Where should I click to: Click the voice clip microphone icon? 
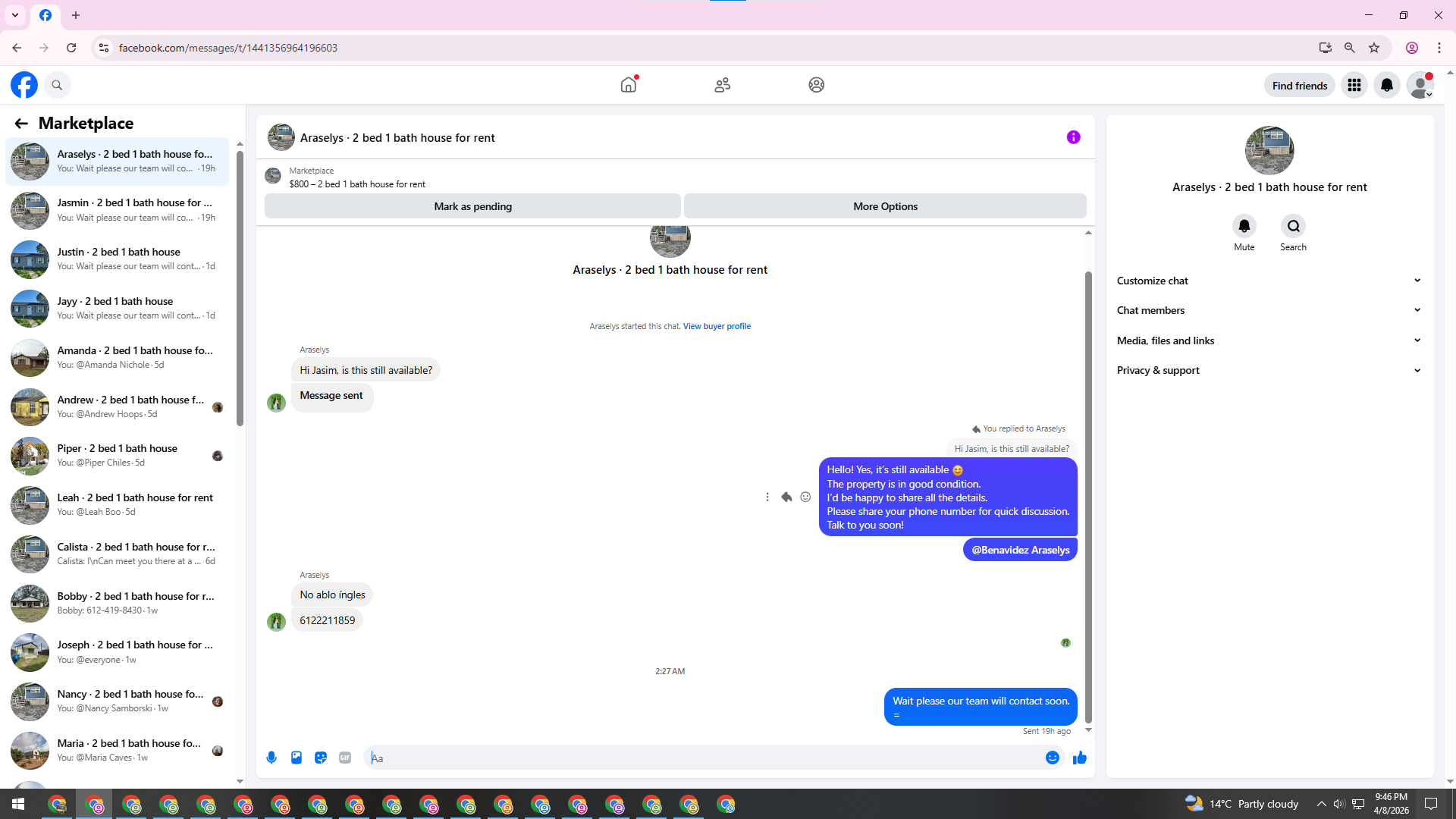[271, 758]
